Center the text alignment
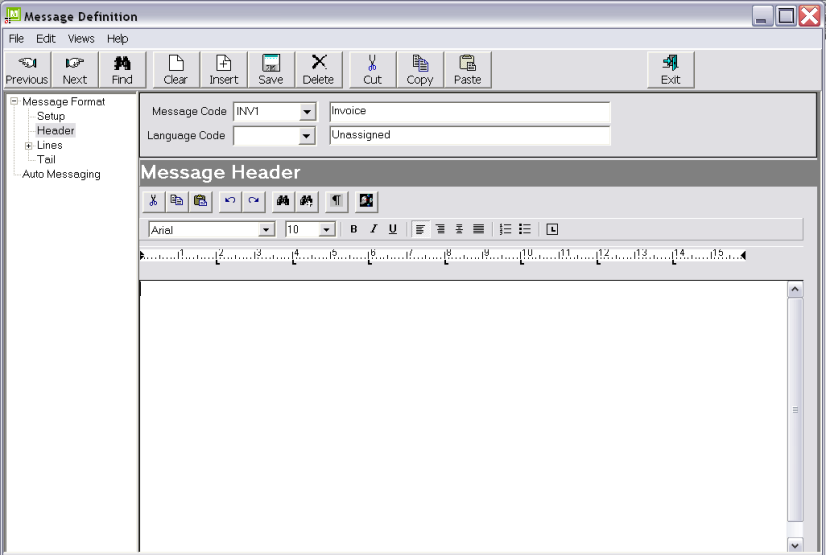This screenshot has width=826, height=555. (459, 229)
